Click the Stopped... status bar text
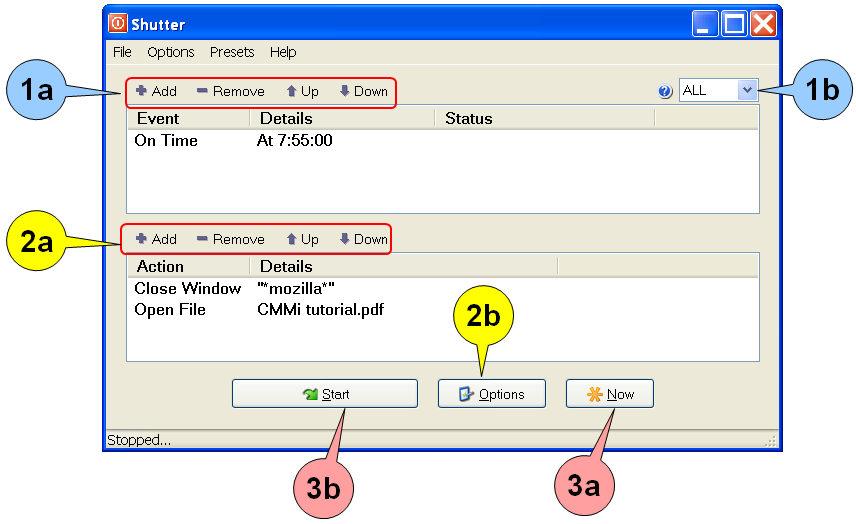The width and height of the screenshot is (856, 524). 139,440
